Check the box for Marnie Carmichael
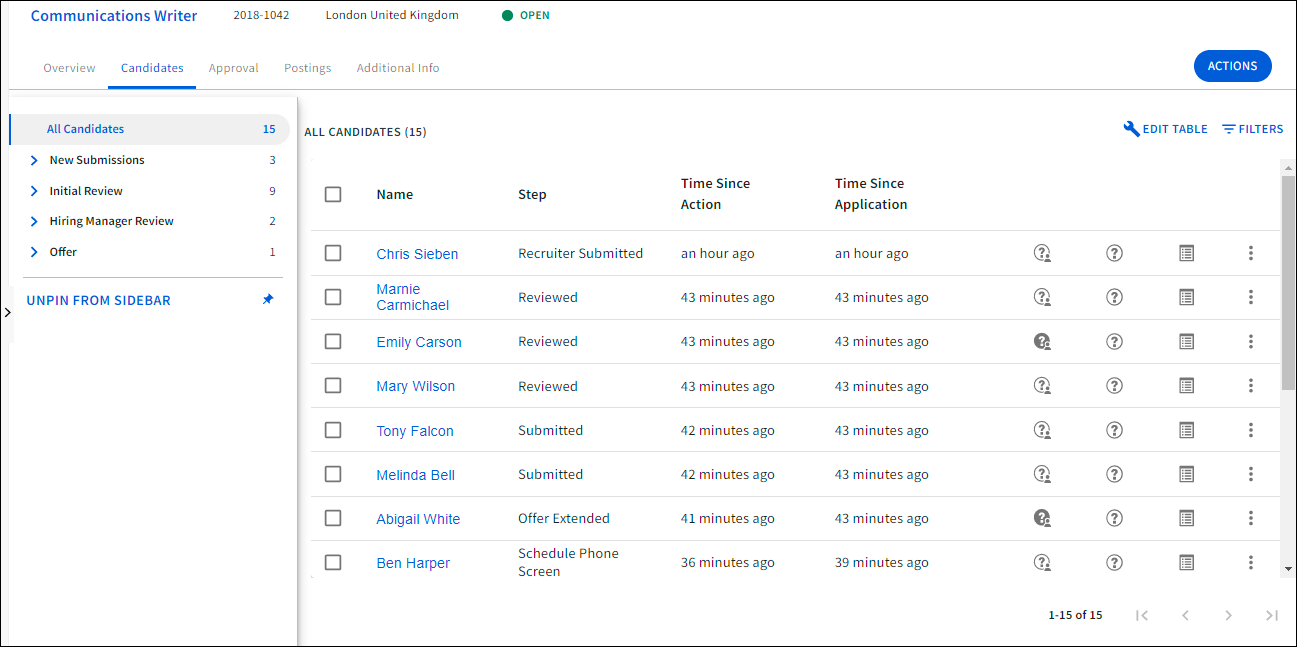Image resolution: width=1297 pixels, height=647 pixels. click(333, 297)
